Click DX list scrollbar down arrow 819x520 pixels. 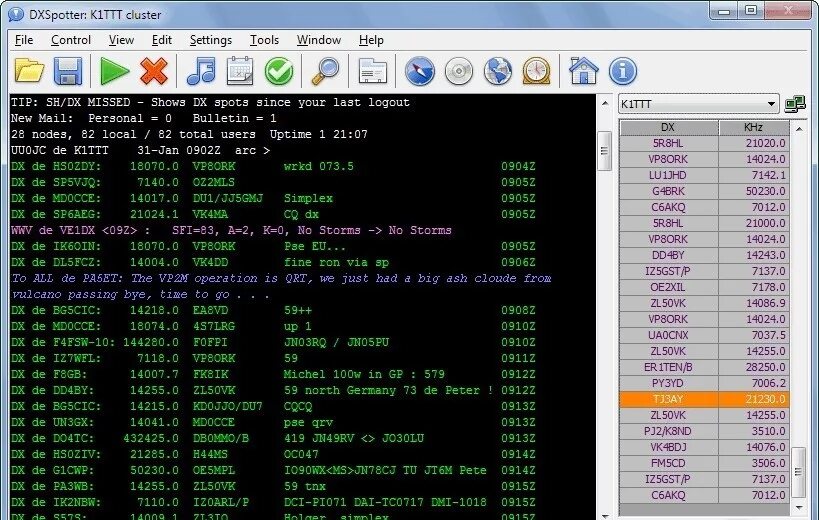coord(799,507)
